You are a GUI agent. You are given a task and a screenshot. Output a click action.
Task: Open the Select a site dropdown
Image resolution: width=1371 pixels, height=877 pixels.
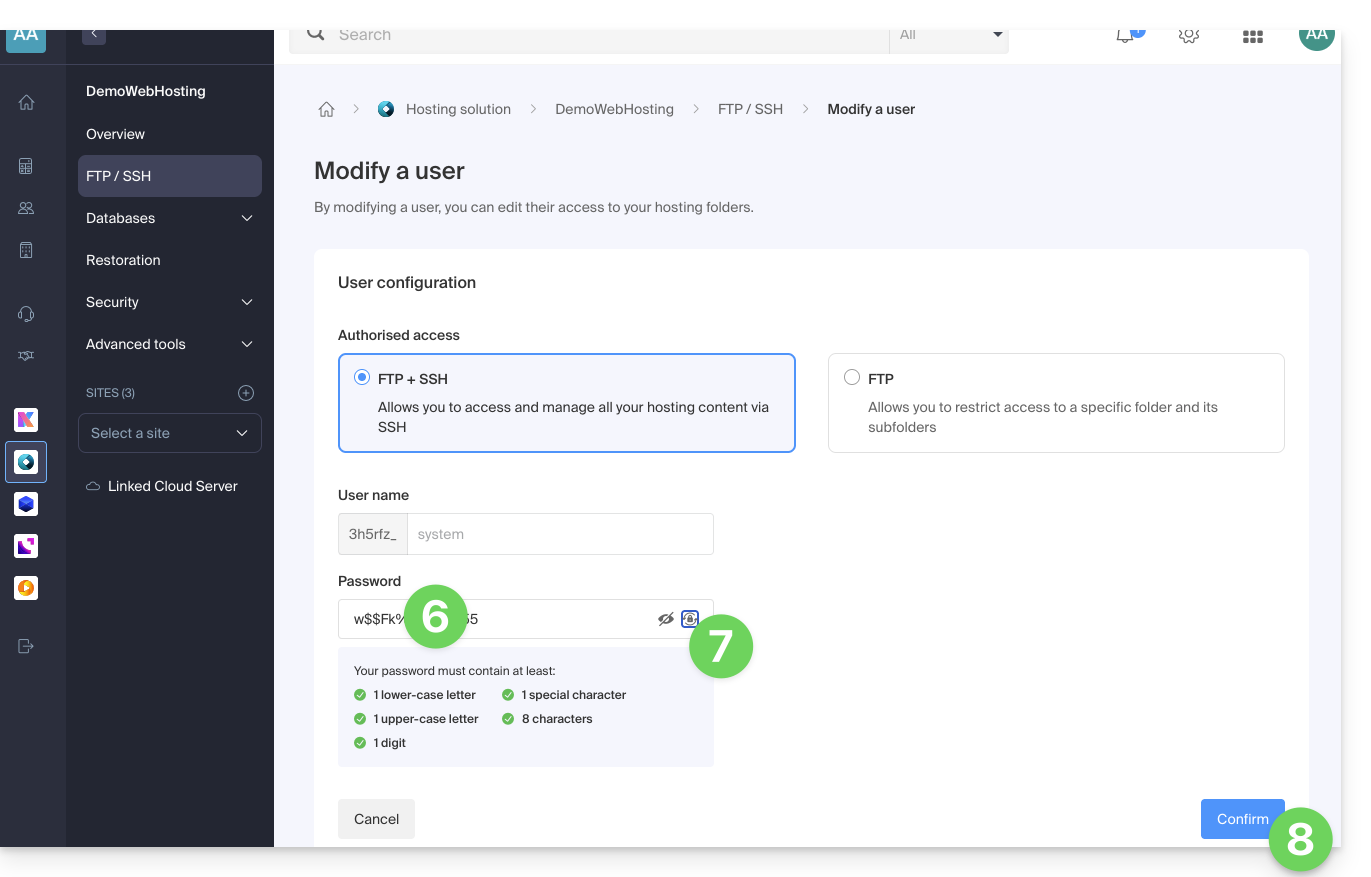169,433
